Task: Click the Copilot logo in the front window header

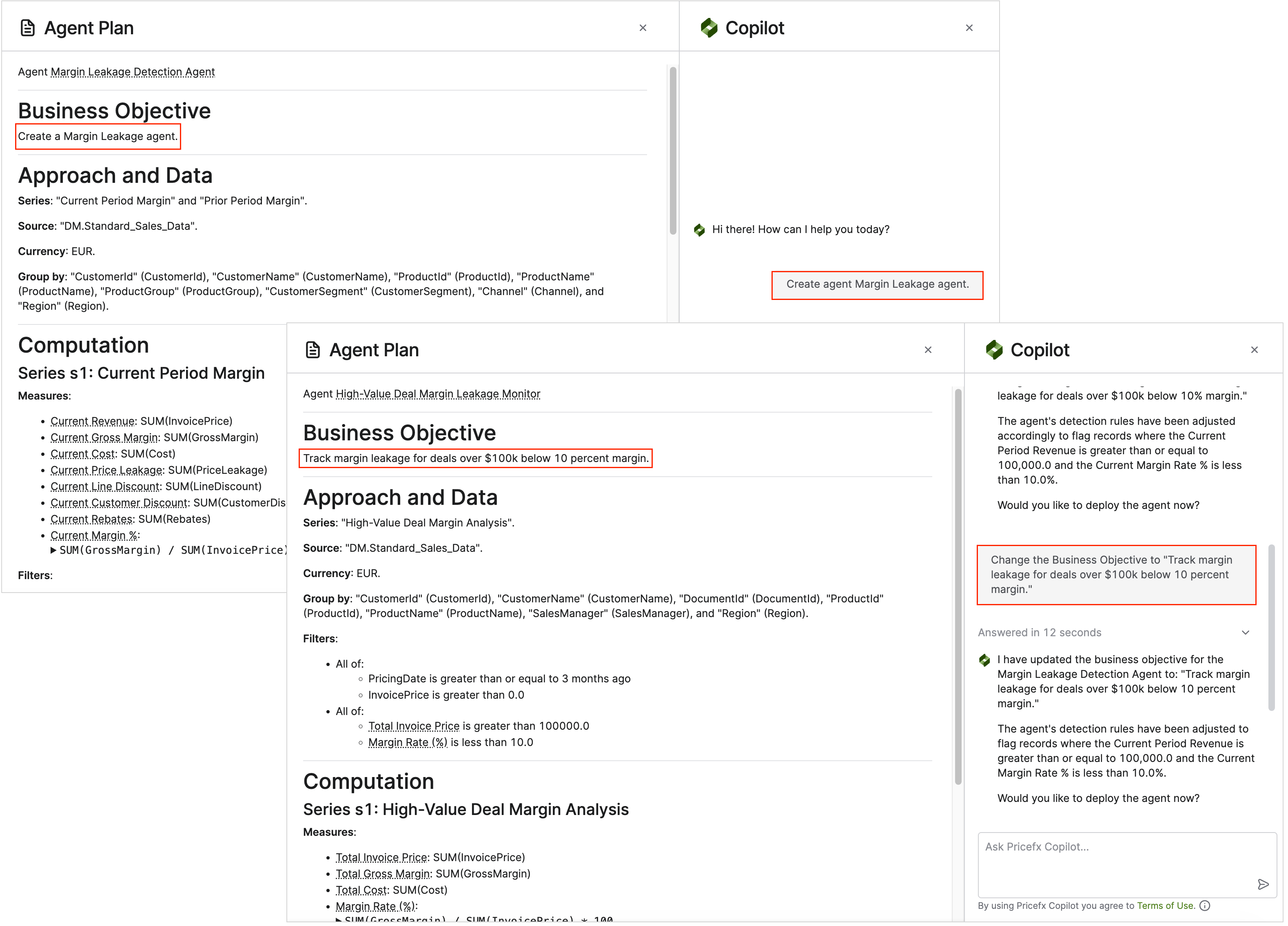Action: [x=994, y=350]
